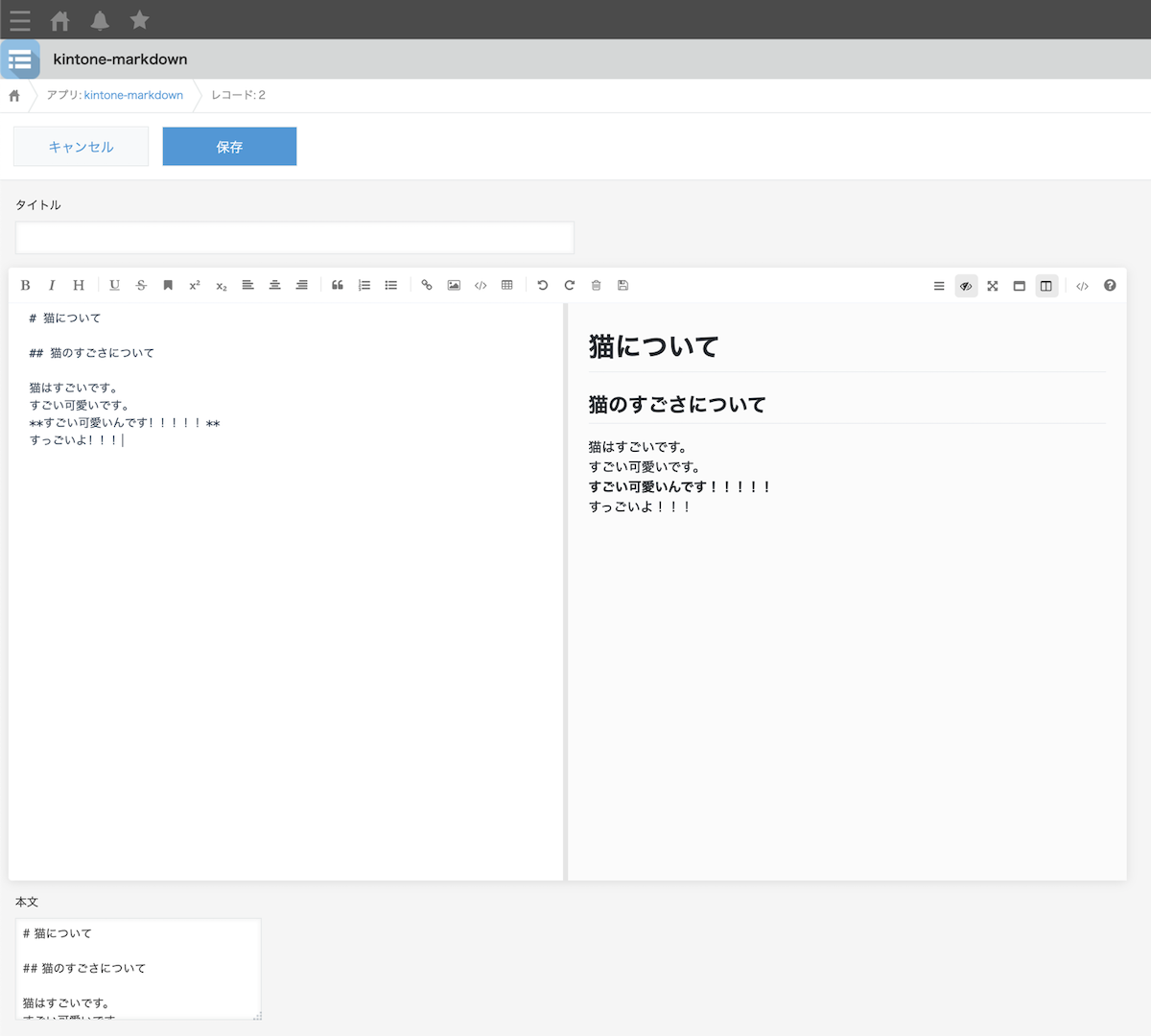The image size is (1151, 1036).
Task: Insert a code block from left toolbar
Action: (481, 285)
